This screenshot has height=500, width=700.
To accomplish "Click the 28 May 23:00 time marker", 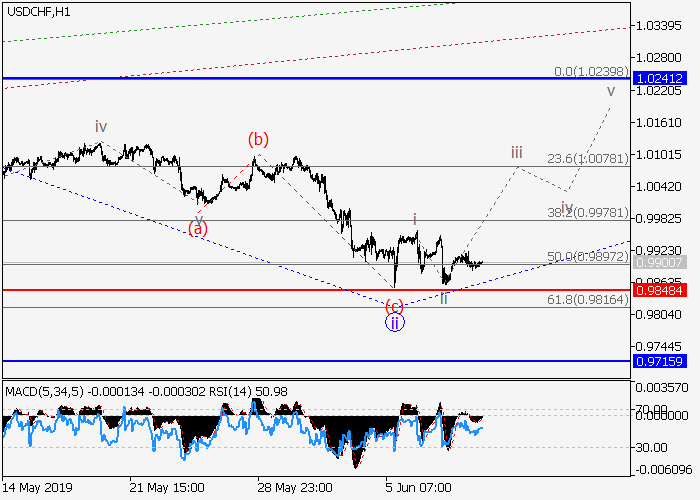I will click(x=295, y=487).
